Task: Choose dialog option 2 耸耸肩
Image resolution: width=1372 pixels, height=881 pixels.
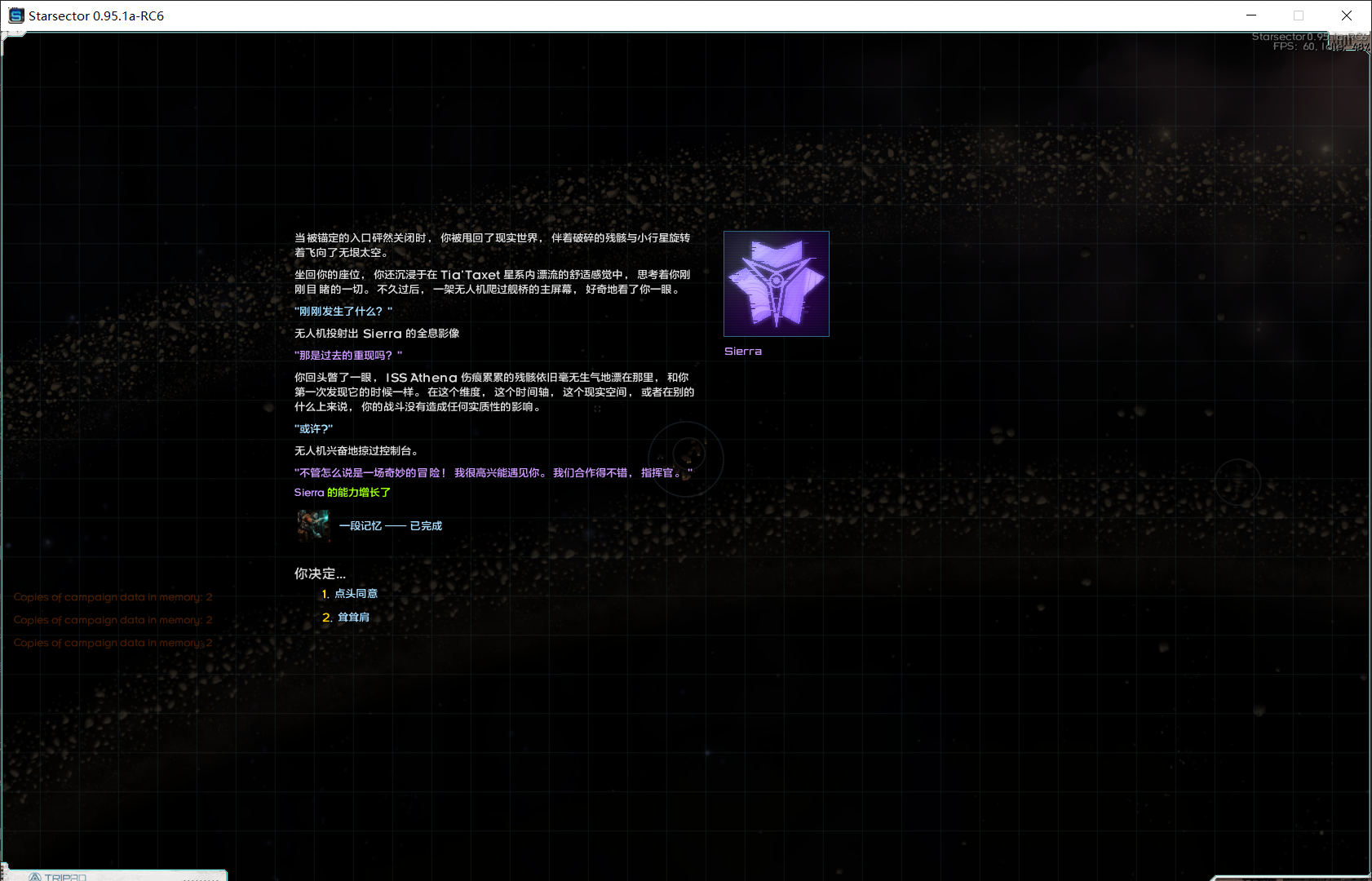Action: [353, 618]
